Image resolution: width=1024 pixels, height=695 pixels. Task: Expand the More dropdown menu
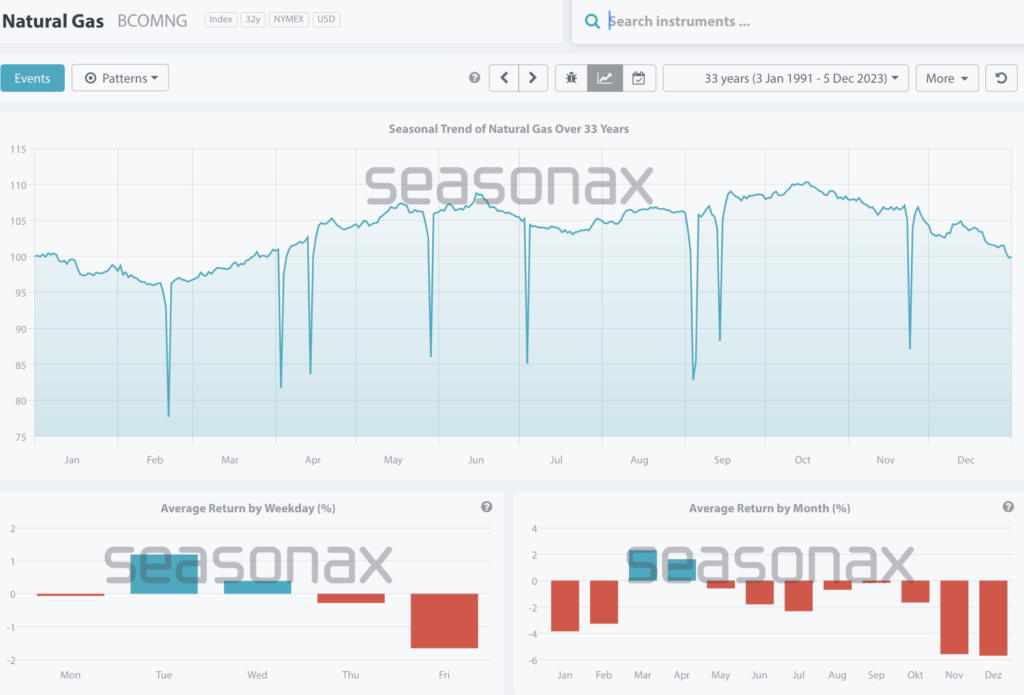[x=946, y=78]
